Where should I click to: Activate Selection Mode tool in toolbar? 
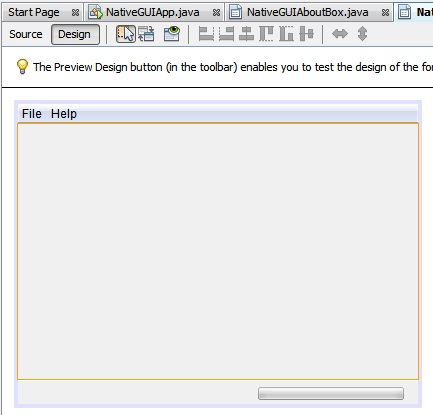[x=126, y=34]
